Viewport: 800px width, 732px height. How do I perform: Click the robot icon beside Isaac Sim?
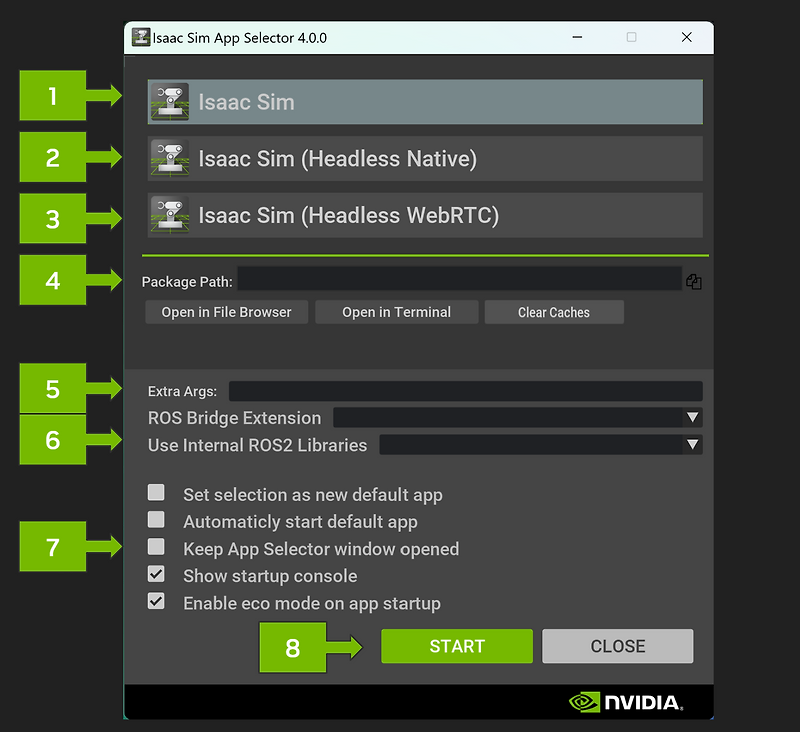tap(170, 102)
